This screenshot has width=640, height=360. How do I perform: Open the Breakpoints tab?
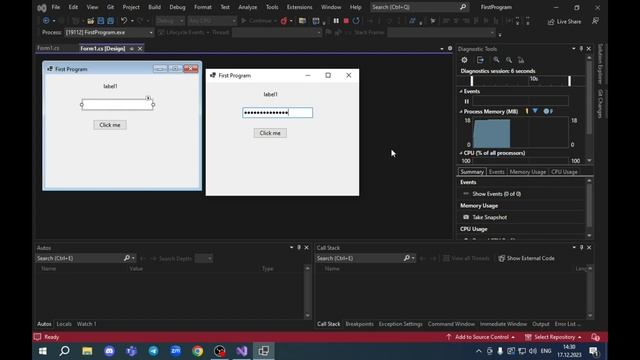(x=360, y=324)
